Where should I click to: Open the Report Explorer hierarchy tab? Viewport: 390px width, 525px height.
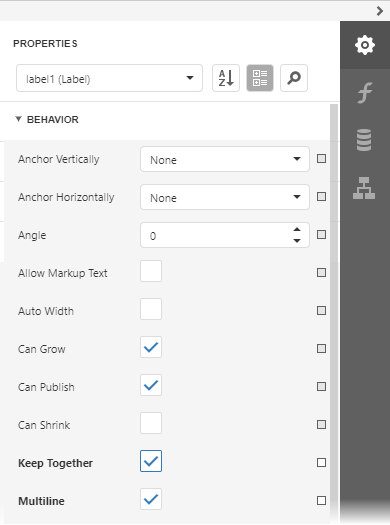(x=364, y=188)
